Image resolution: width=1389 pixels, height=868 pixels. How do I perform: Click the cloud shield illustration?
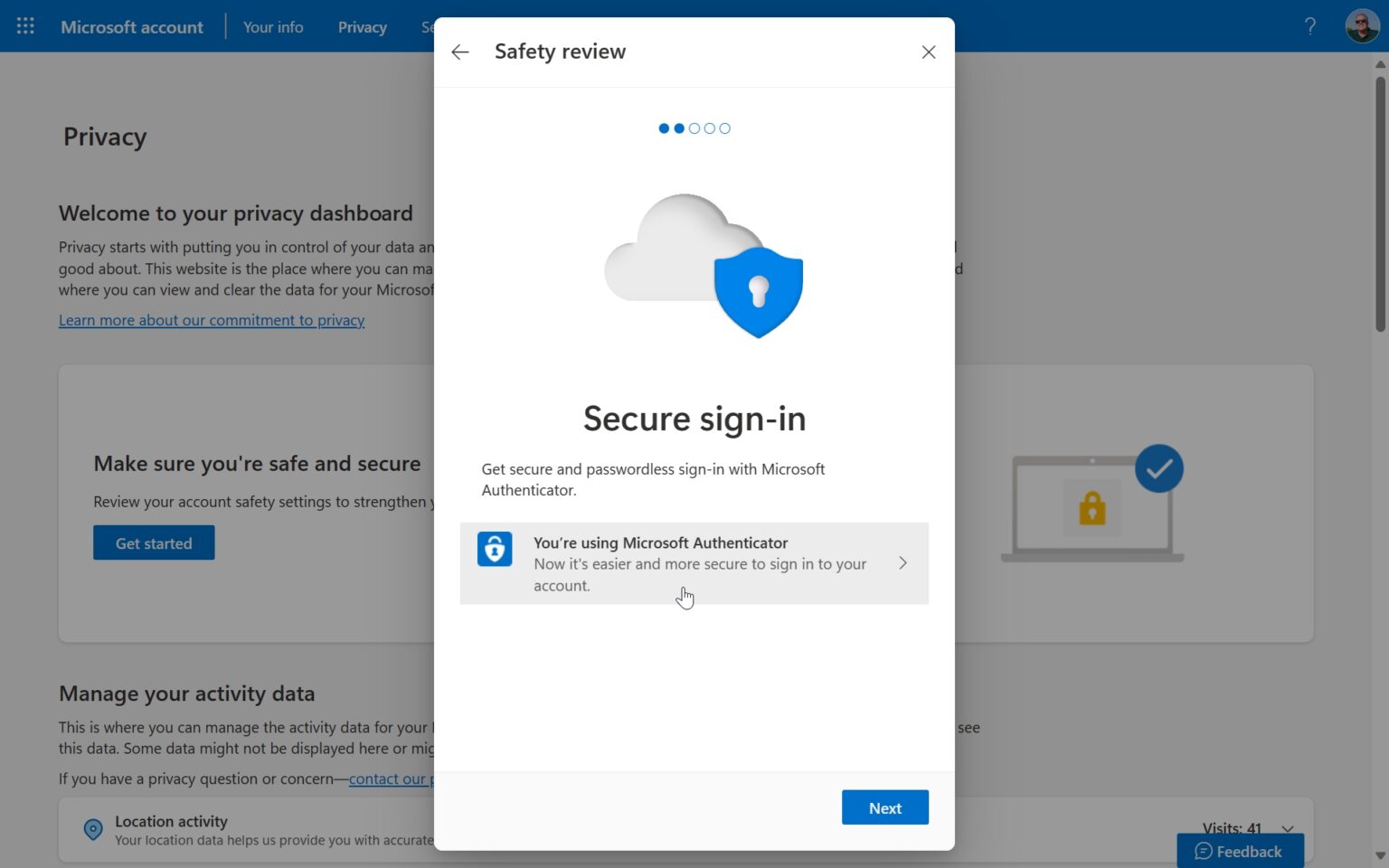704,266
